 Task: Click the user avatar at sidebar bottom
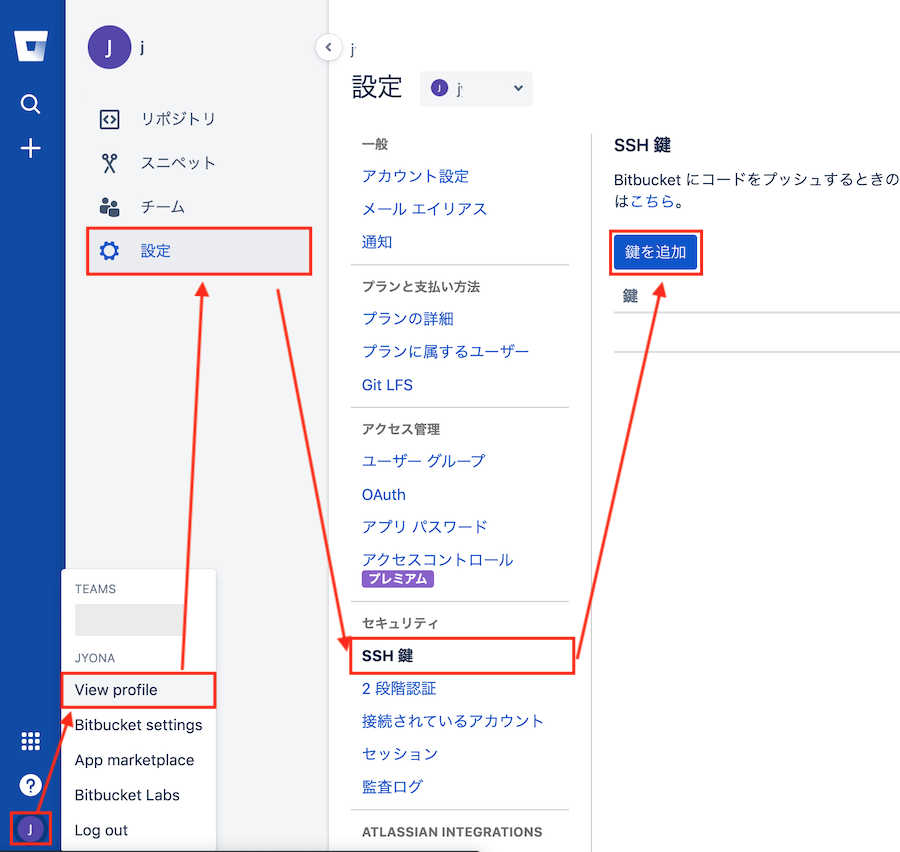[x=30, y=828]
